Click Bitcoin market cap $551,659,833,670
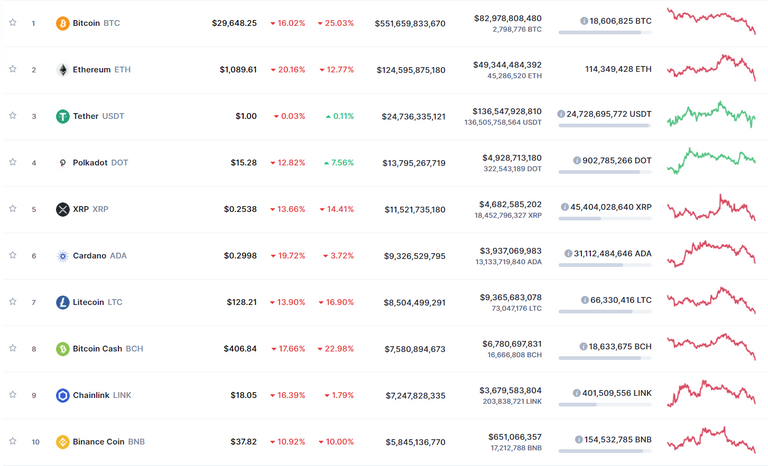This screenshot has height=466, width=768. (x=410, y=24)
